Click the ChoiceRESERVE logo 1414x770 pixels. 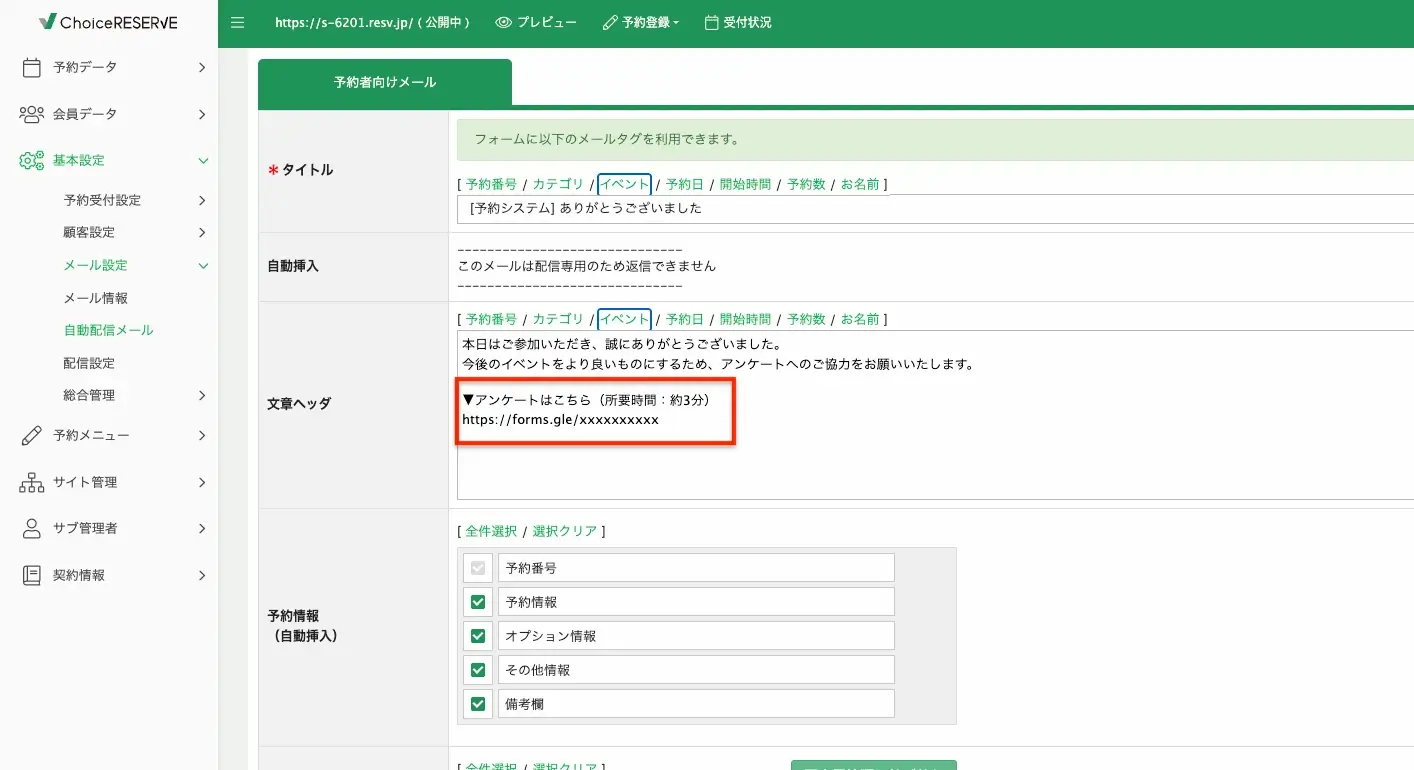point(108,21)
